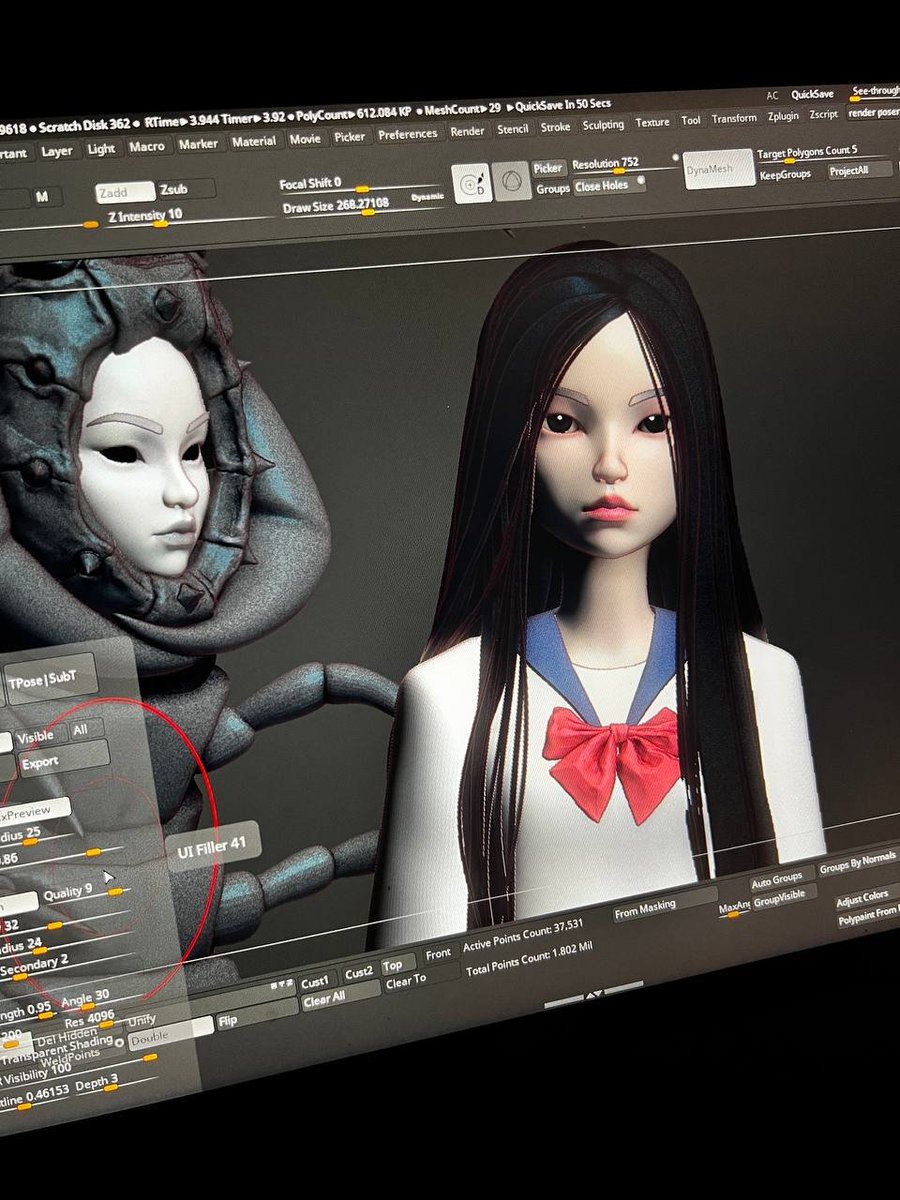Click the Top view button

pos(397,966)
